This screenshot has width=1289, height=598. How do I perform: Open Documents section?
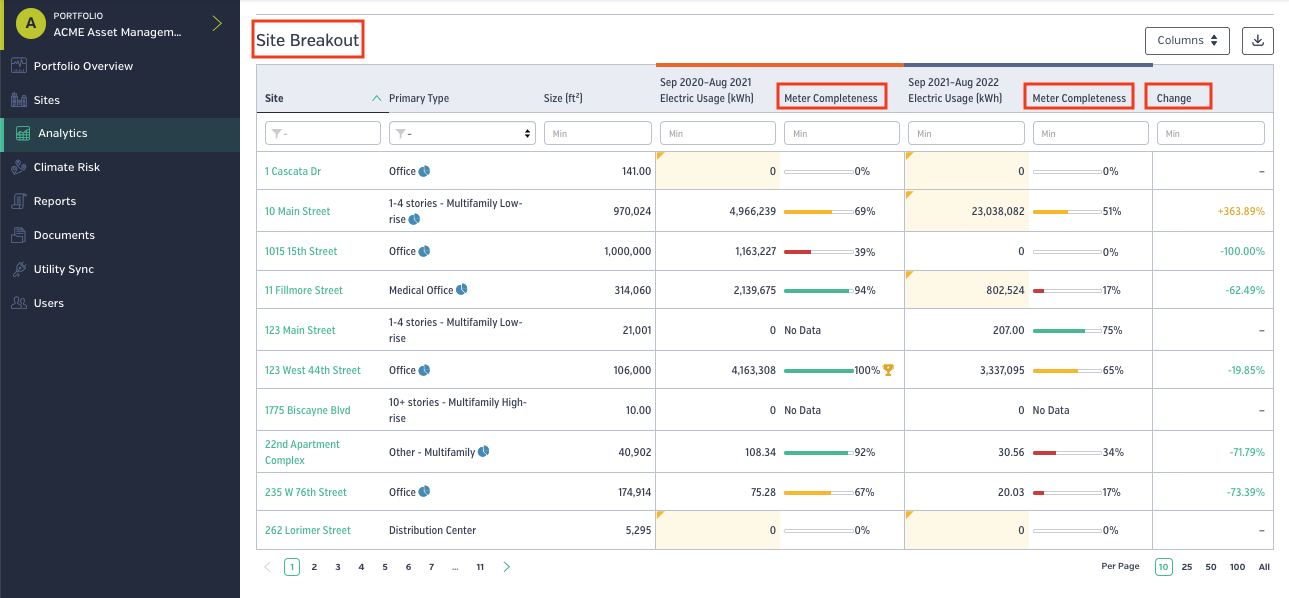[64, 235]
